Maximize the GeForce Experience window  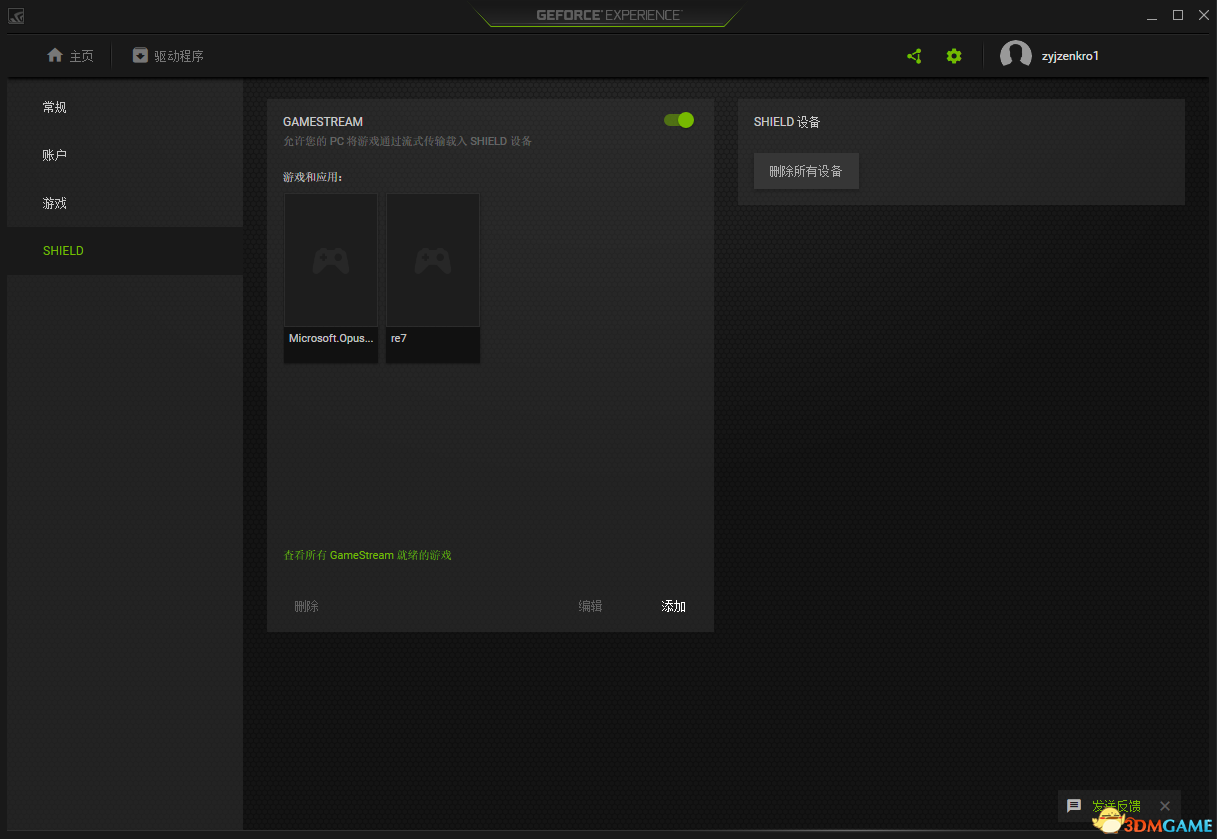click(x=1178, y=15)
